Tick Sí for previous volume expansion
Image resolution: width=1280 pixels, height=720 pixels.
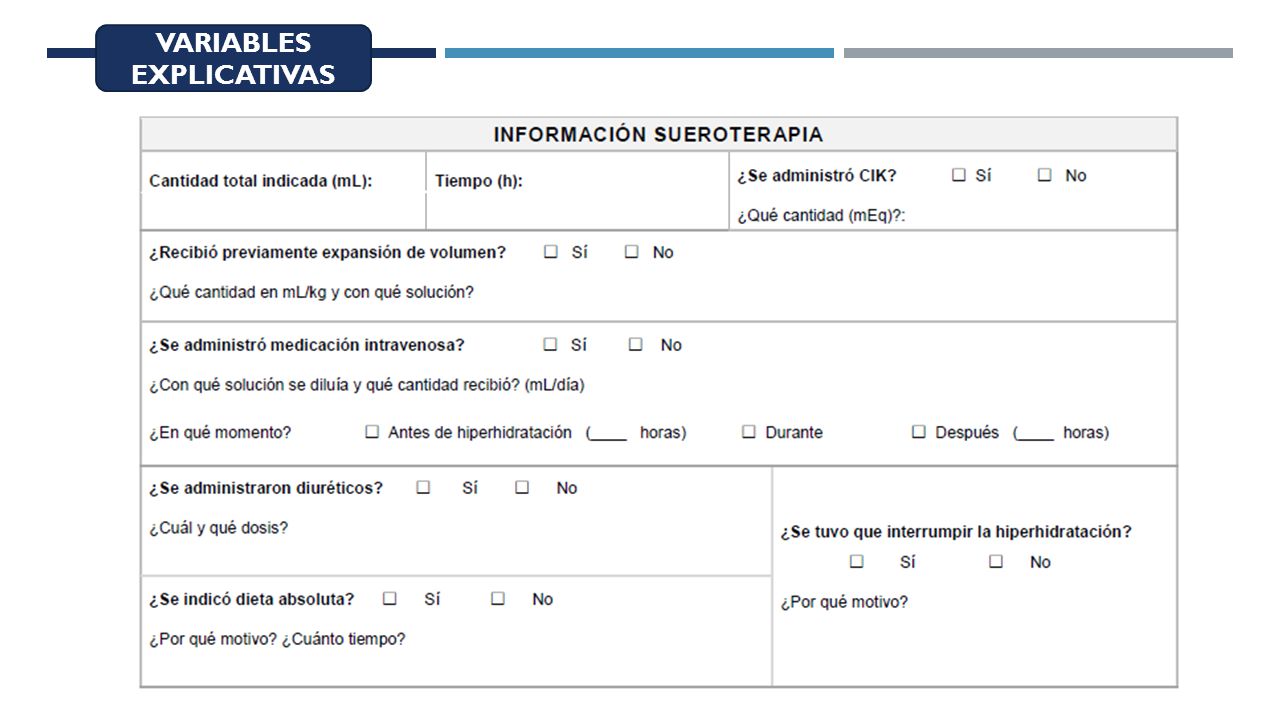coord(551,252)
